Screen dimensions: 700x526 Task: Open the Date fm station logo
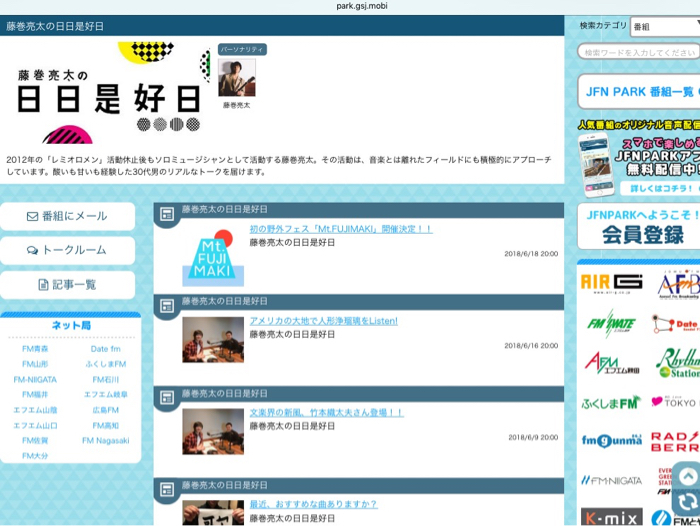[x=675, y=324]
